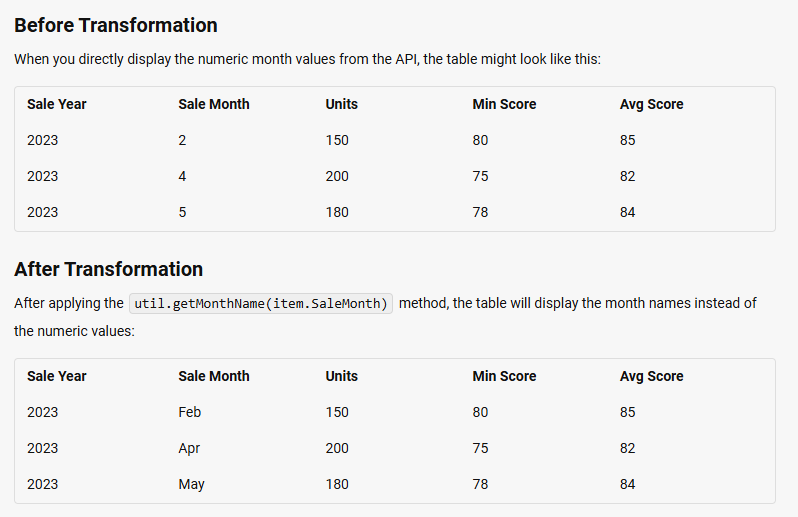This screenshot has height=517, width=798.
Task: Select numeric month "4" in the Before table
Action: click(182, 176)
